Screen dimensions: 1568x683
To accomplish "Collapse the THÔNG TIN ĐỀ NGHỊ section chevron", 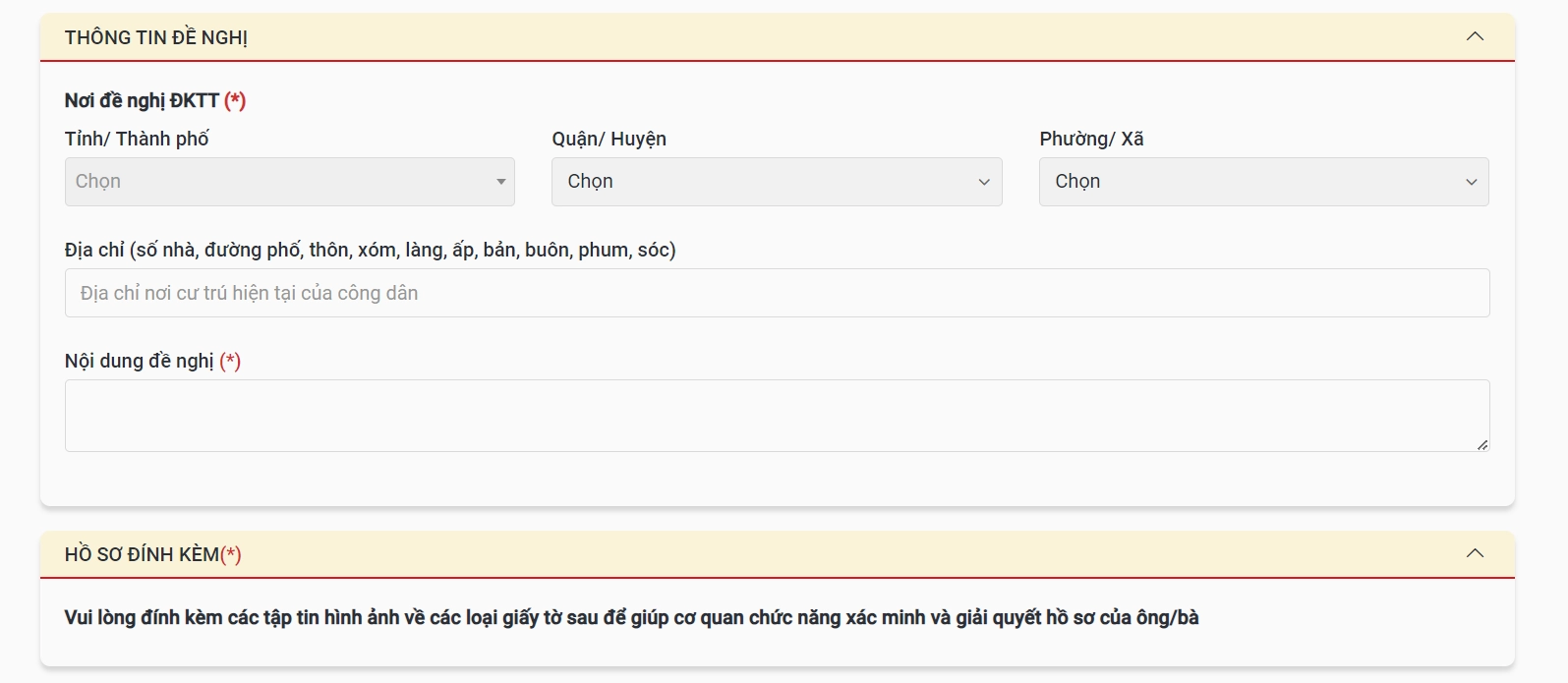I will [1475, 36].
